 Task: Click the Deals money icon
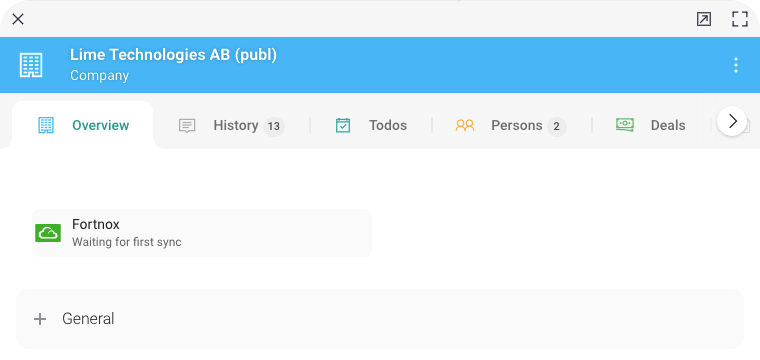pyautogui.click(x=625, y=125)
